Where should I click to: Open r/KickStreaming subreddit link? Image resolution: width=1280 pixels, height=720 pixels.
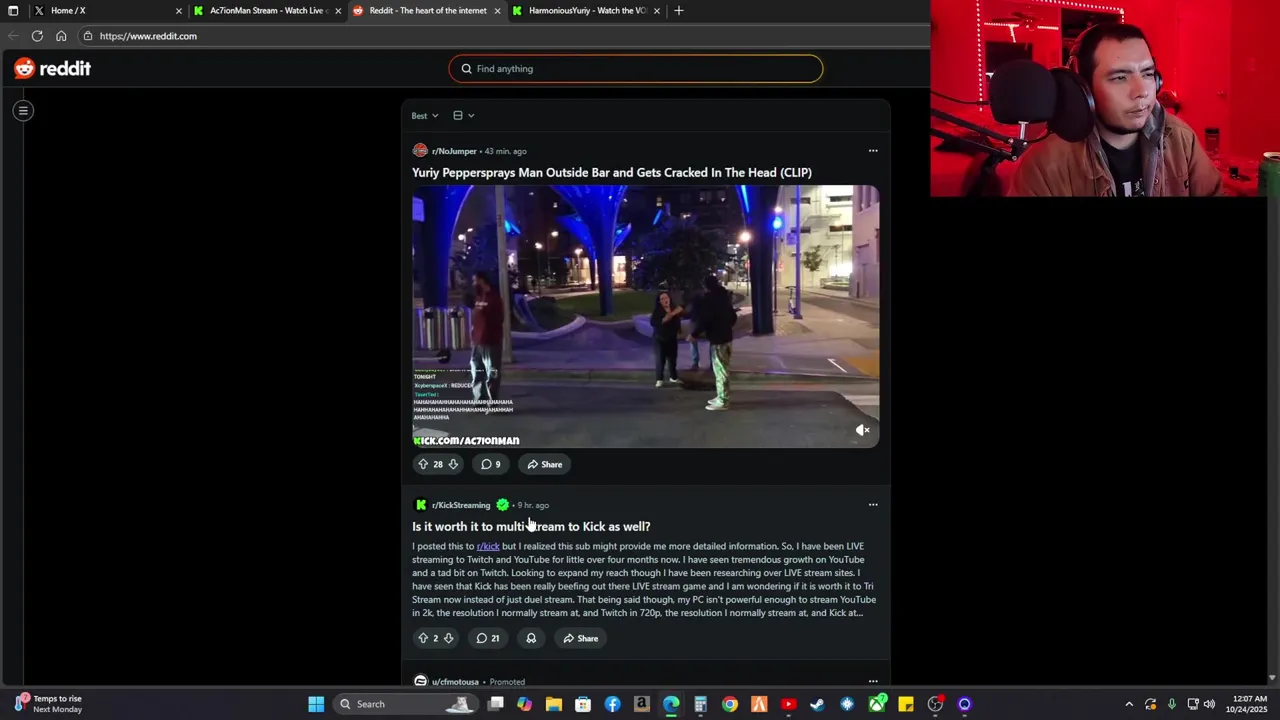pos(461,505)
